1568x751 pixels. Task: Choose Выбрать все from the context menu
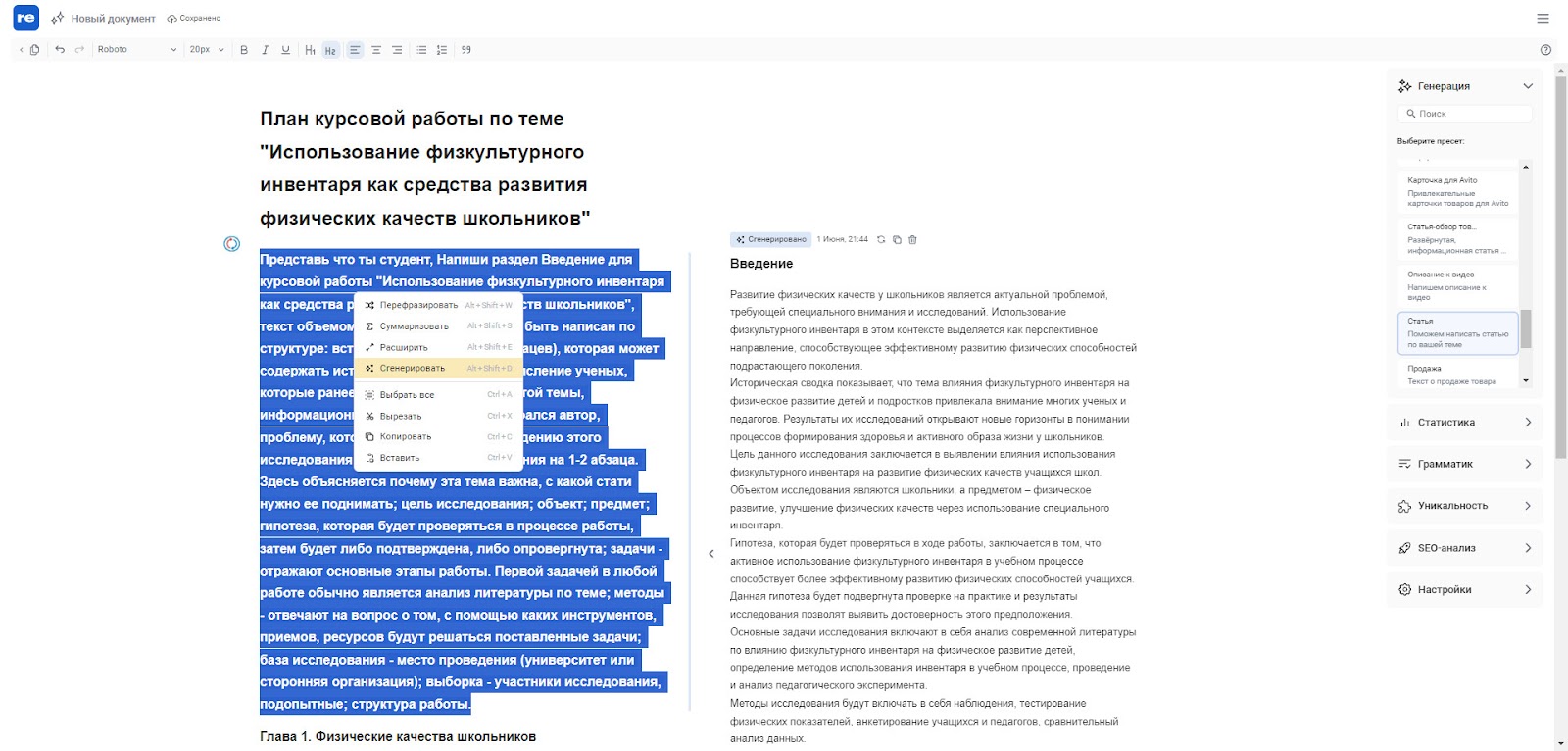coord(439,395)
